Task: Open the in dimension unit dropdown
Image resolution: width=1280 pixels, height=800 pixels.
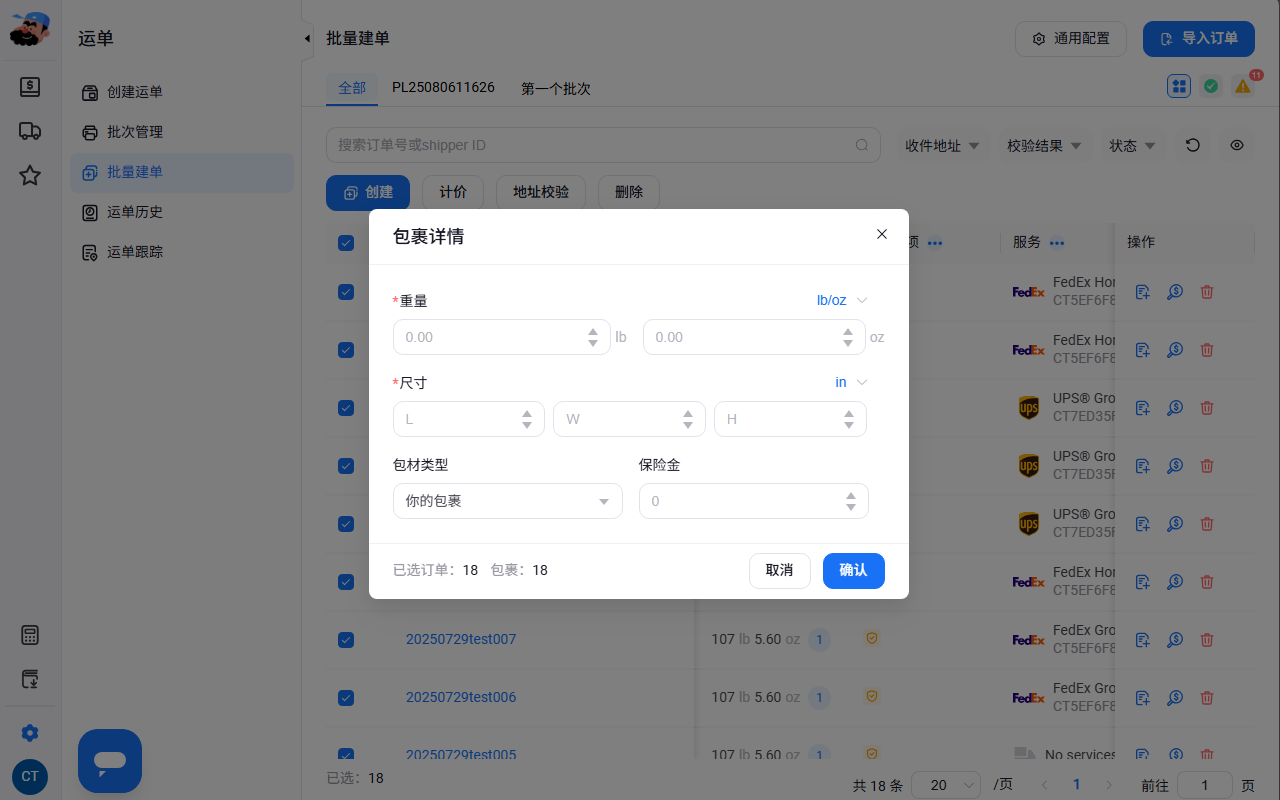Action: click(851, 382)
